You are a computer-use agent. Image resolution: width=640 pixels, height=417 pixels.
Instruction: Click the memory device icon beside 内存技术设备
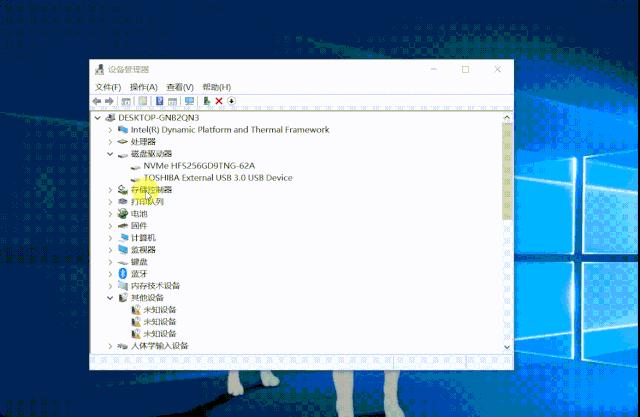122,285
